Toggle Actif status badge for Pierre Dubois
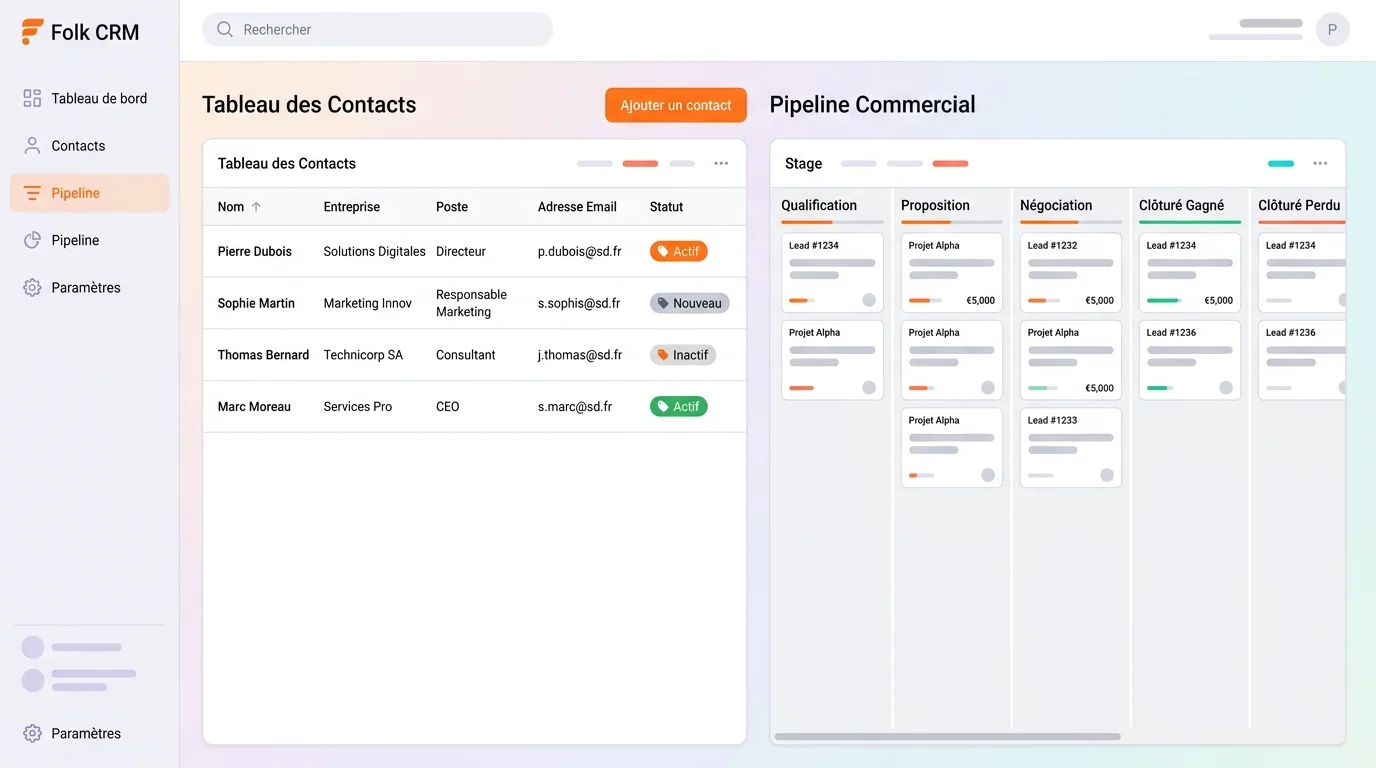1376x768 pixels. point(678,251)
